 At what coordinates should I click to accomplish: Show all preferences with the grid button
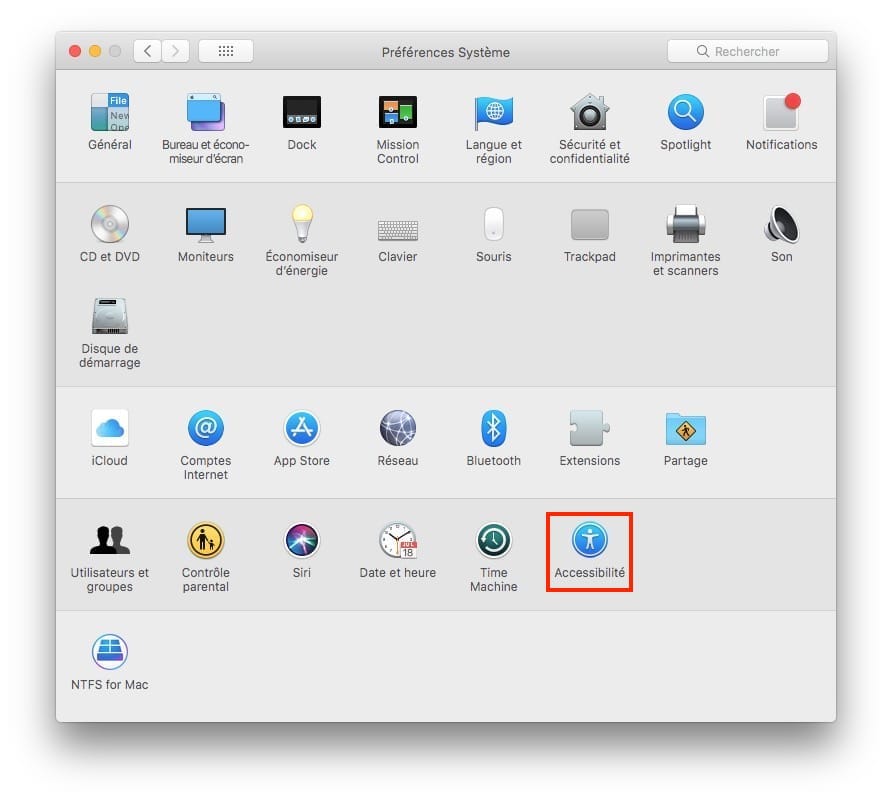(226, 51)
